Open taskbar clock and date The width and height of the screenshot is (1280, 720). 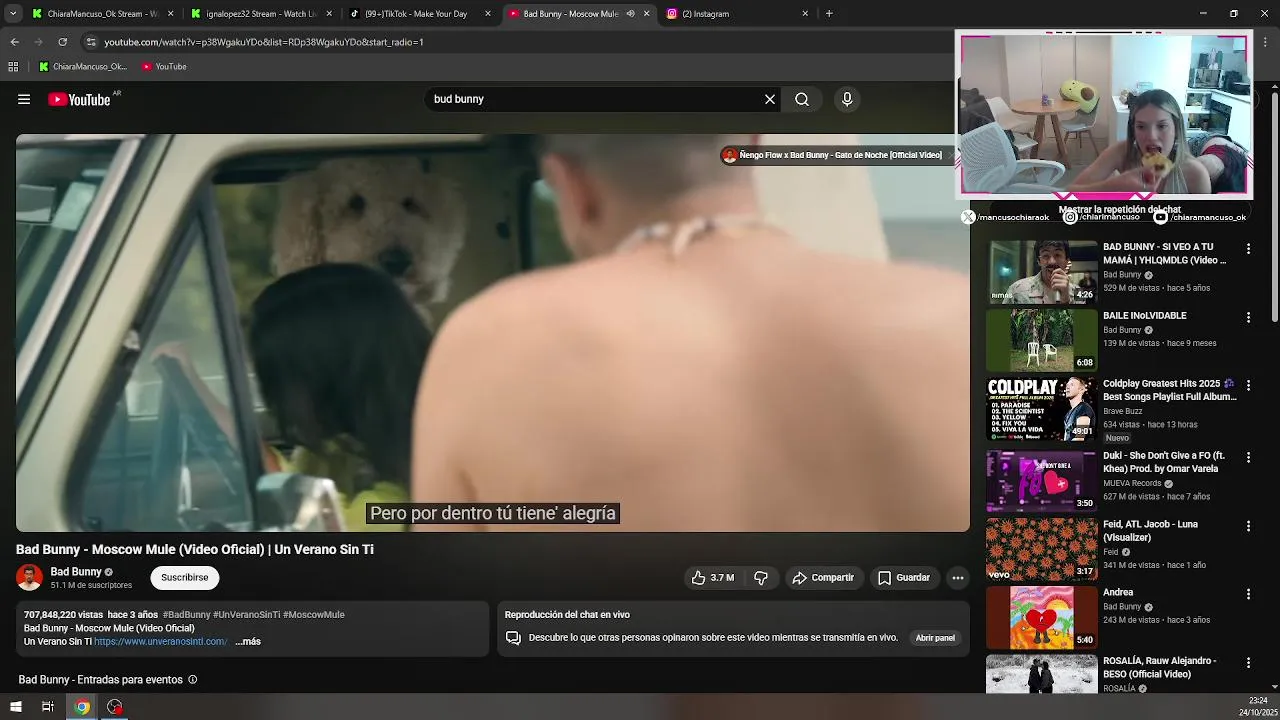(x=1258, y=707)
